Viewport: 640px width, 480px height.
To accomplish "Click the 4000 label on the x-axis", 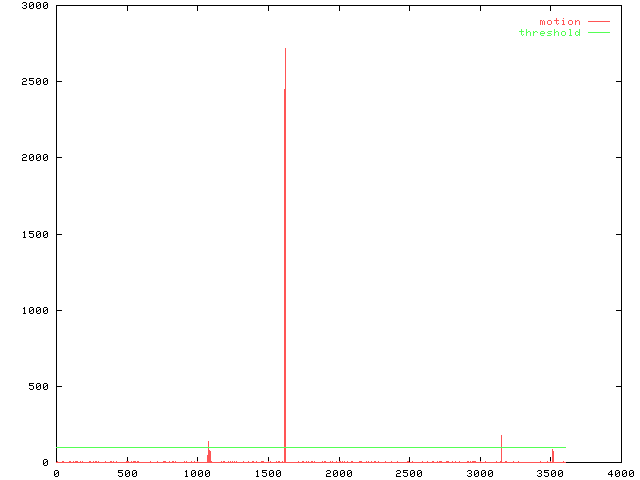I will 620,473.
